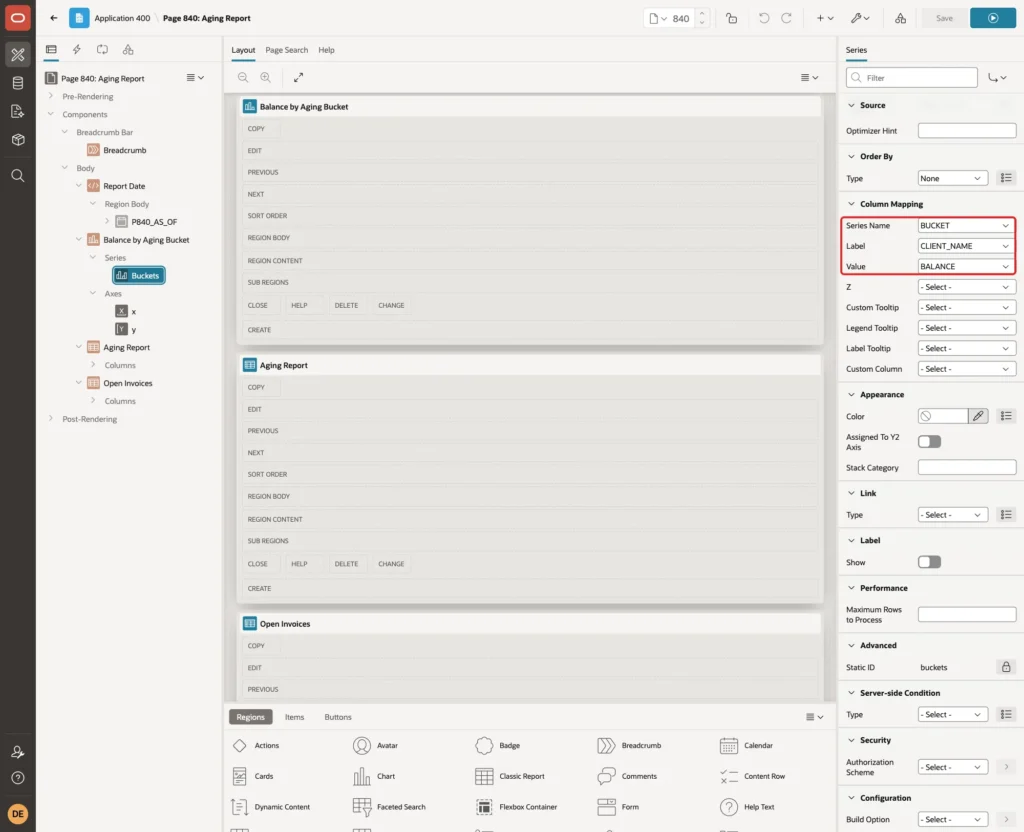The height and width of the screenshot is (832, 1024).
Task: Toggle Assigned To Y2 Axis switch
Action: coord(929,442)
